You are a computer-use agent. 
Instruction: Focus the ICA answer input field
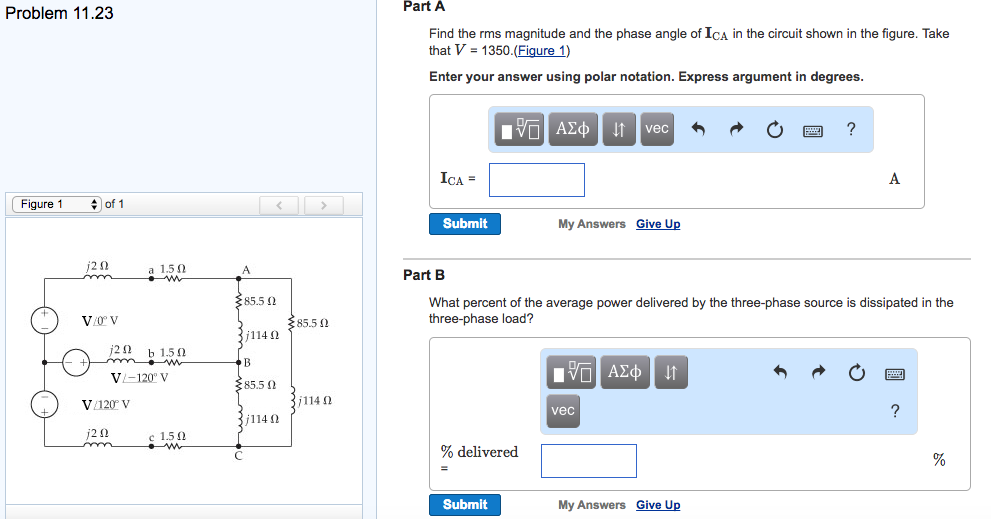(x=537, y=180)
